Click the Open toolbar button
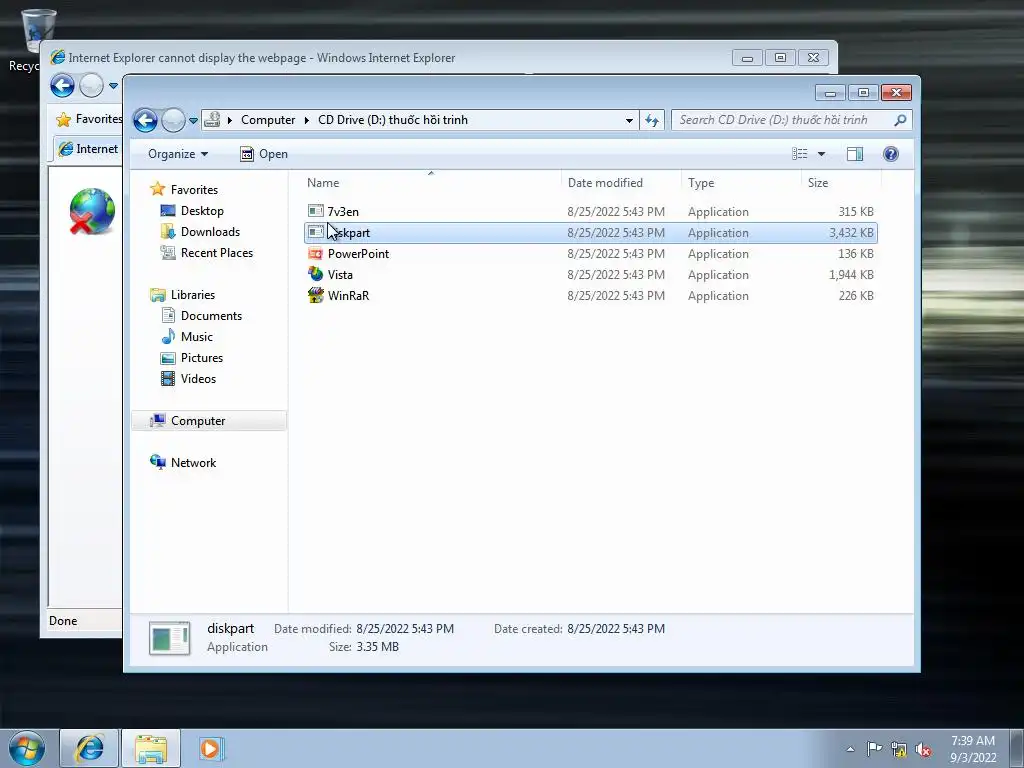The image size is (1024, 768). tap(264, 154)
